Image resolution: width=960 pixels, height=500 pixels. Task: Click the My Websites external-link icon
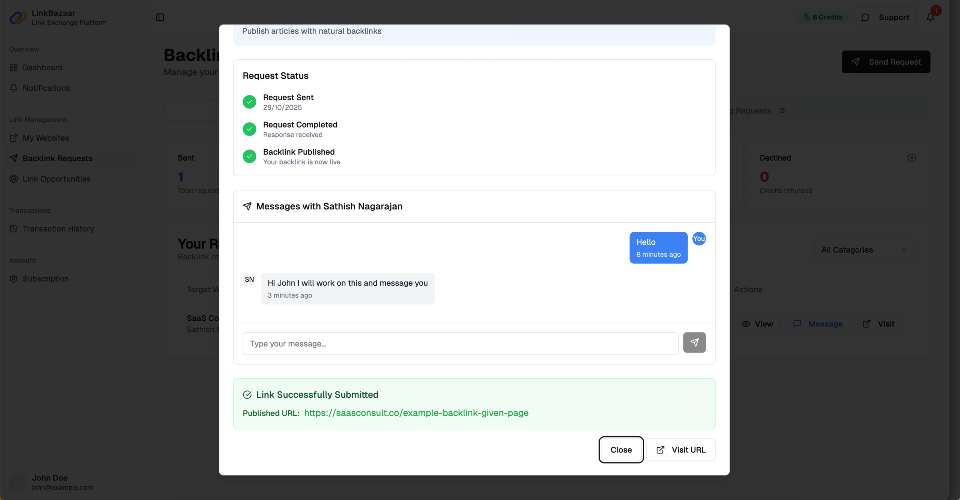click(x=13, y=138)
